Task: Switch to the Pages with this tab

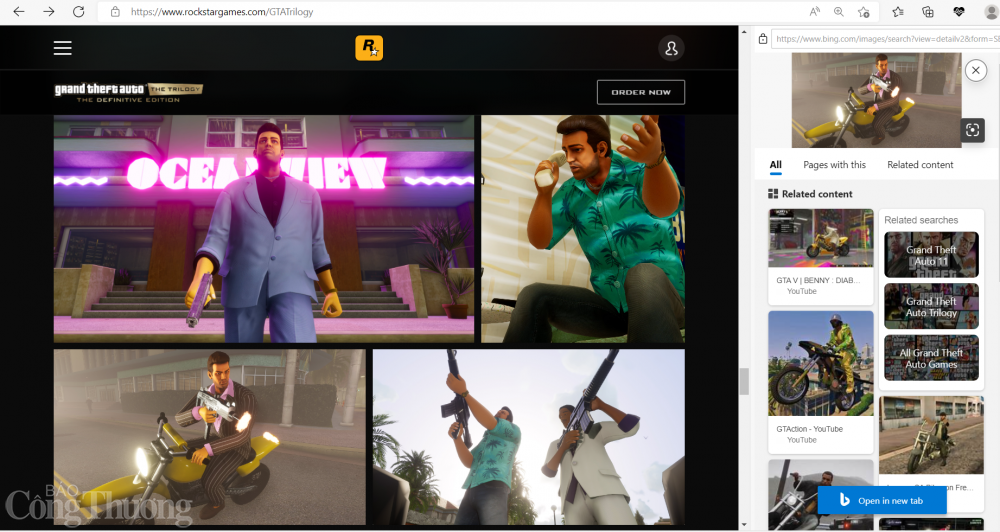Action: [x=834, y=165]
